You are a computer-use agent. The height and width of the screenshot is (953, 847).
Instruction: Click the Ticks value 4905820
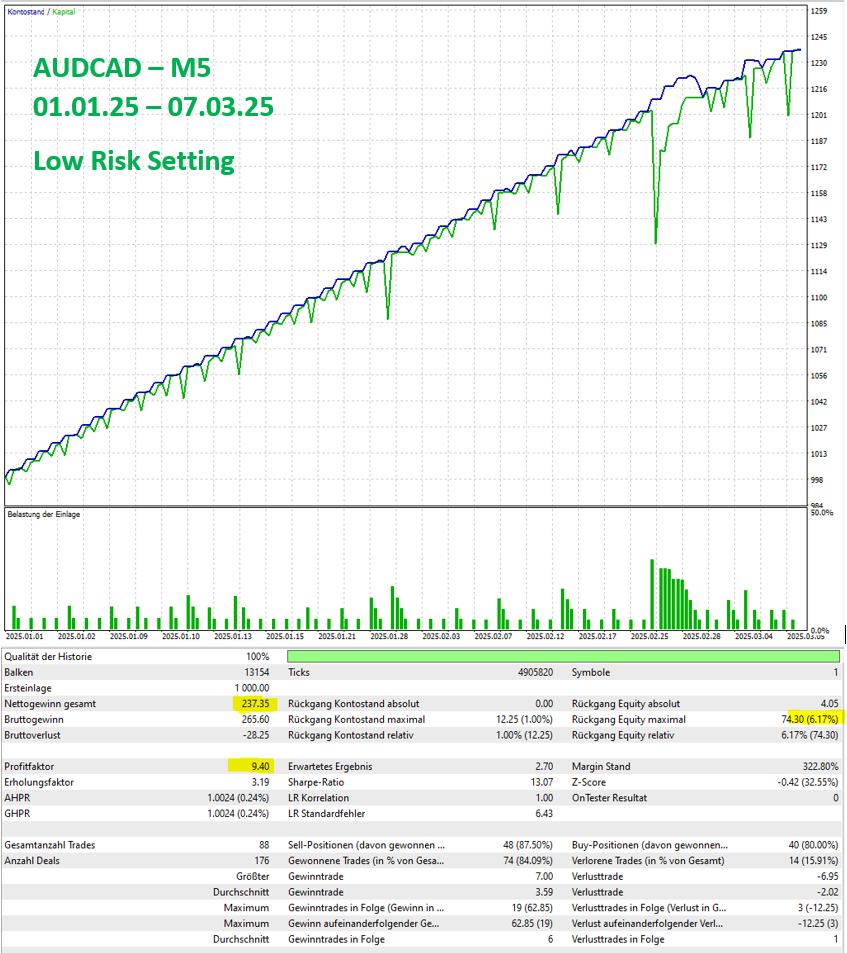point(535,672)
